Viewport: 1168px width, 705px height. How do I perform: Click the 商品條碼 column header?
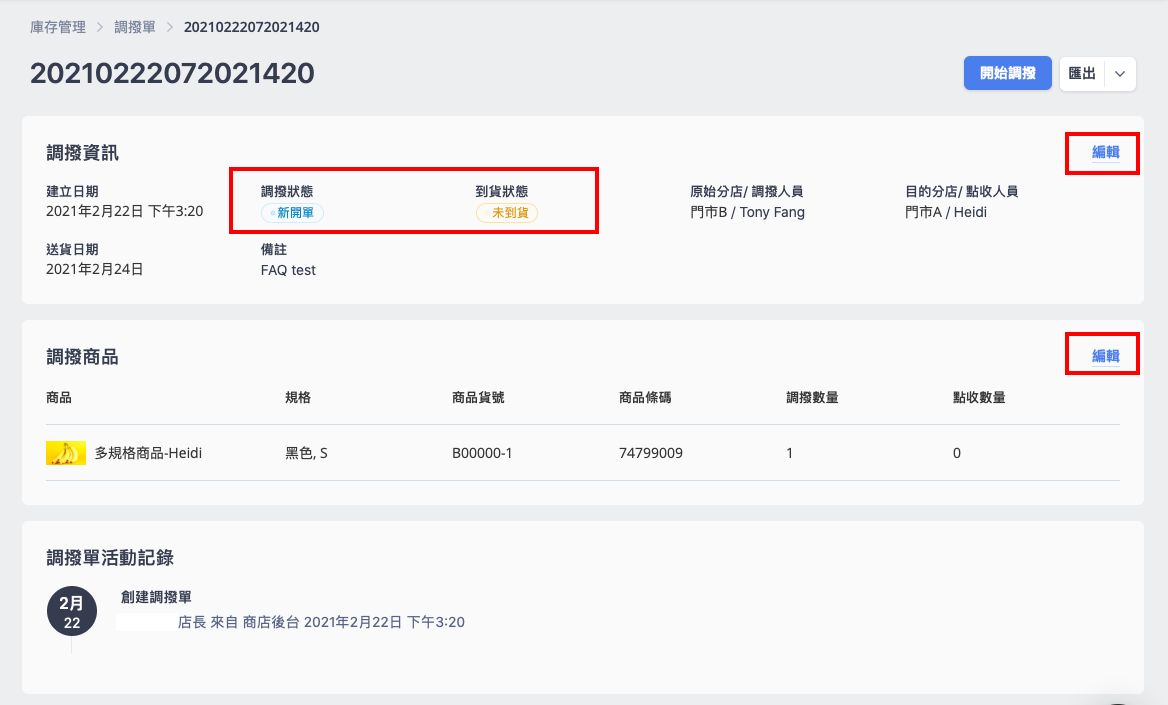(x=645, y=397)
